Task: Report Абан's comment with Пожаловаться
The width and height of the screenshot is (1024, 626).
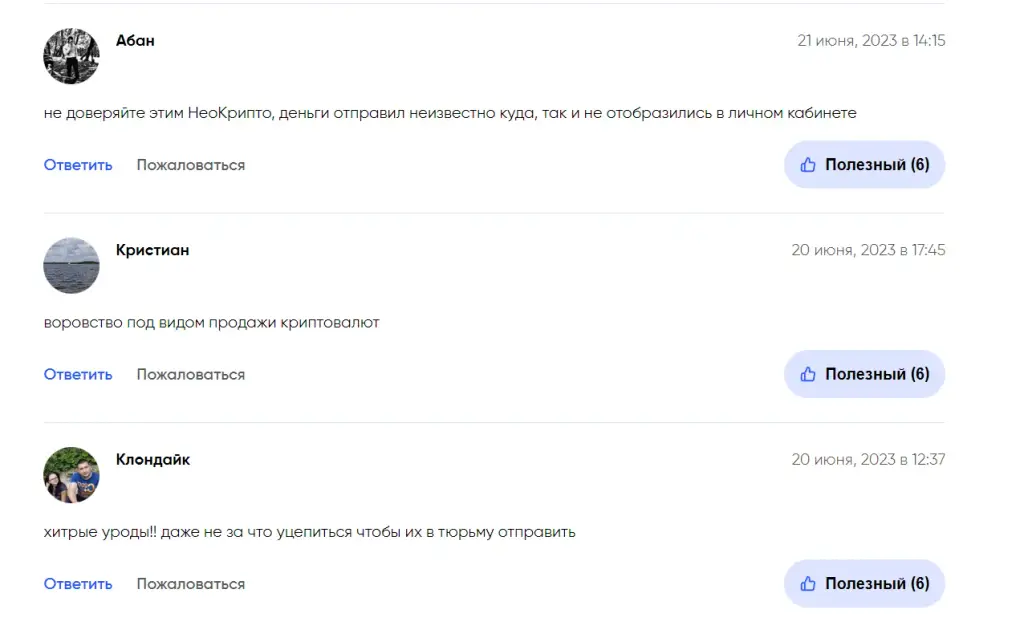Action: click(x=191, y=165)
